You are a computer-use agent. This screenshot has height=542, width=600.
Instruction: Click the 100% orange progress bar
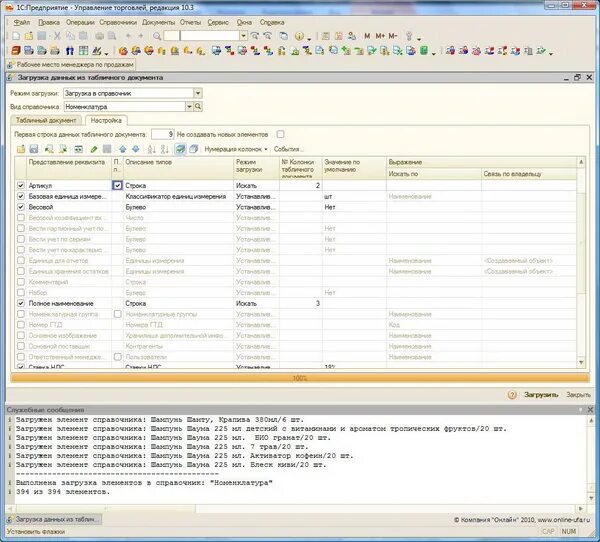[300, 378]
